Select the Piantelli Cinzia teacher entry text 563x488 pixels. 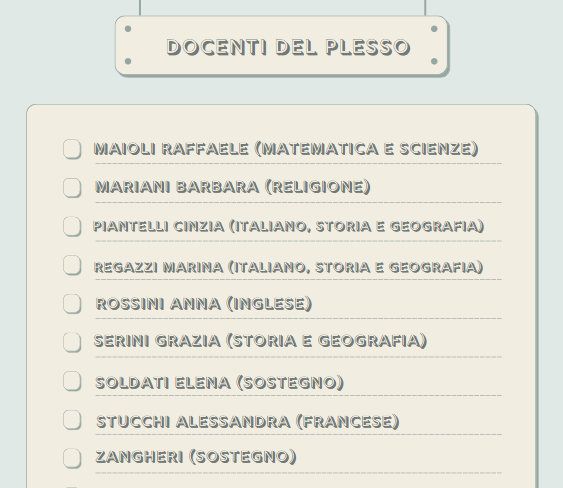pos(288,226)
